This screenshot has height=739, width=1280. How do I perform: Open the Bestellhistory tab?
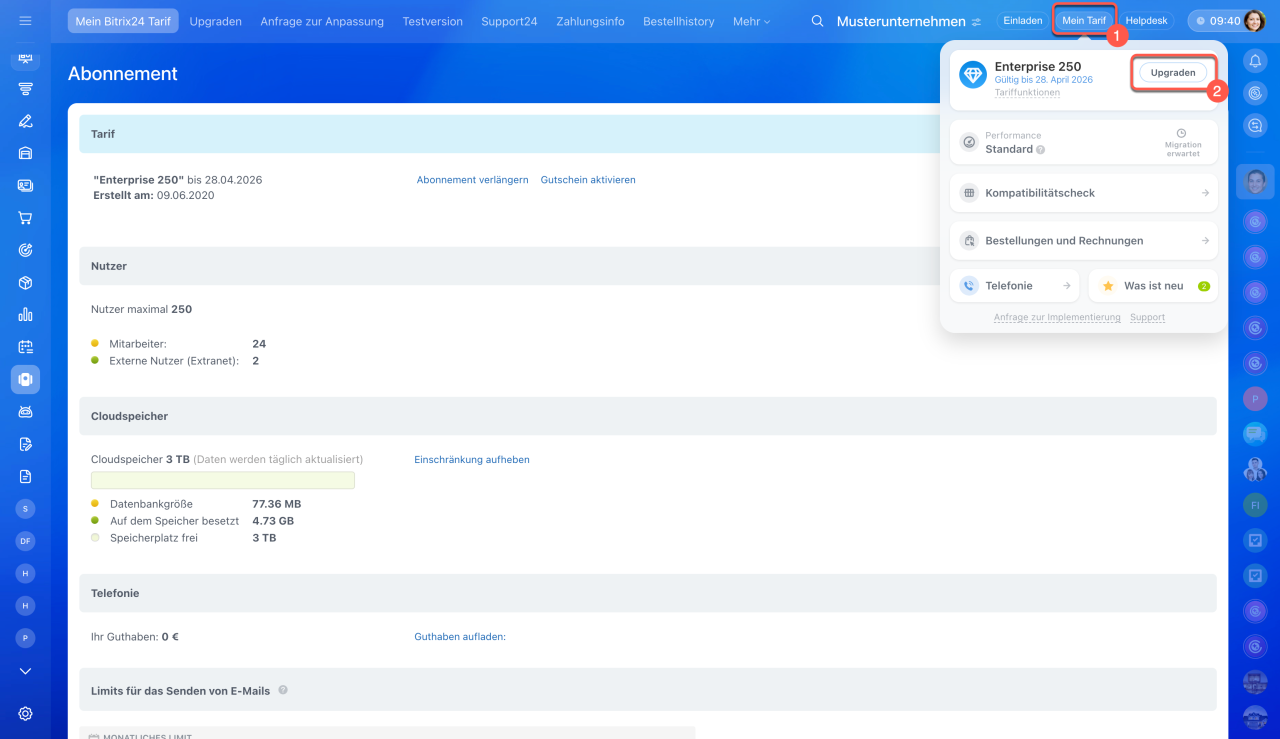pos(678,21)
